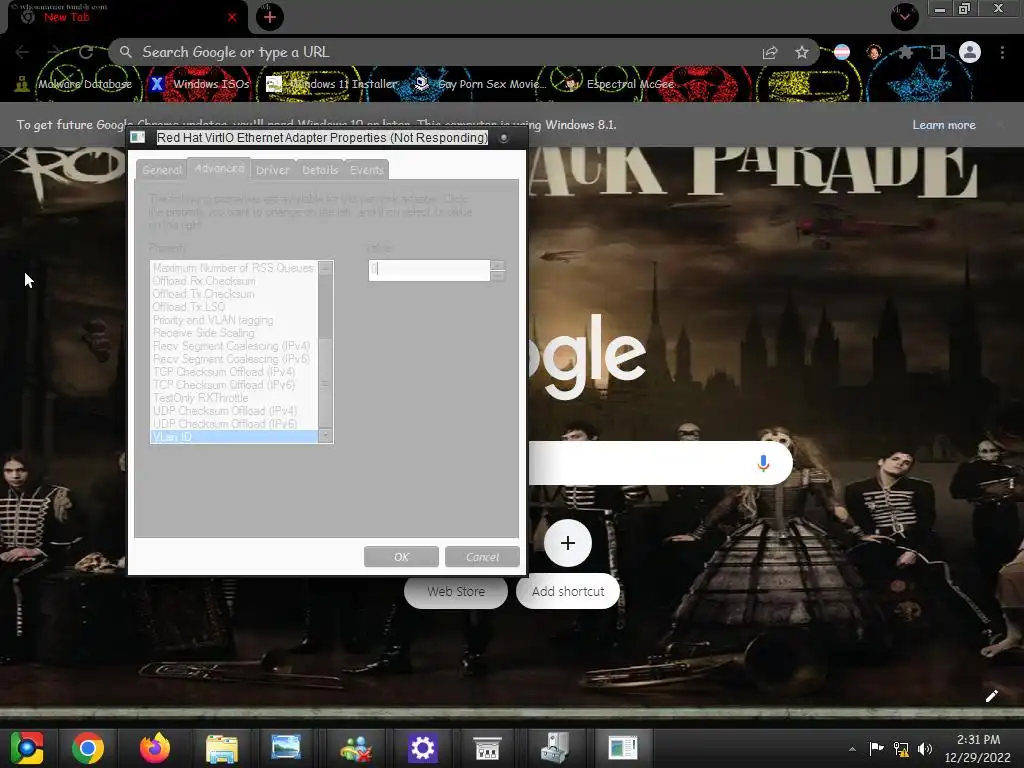Viewport: 1024px width, 768px height.
Task: Select Priority and VLAN tagging property
Action: (233, 320)
